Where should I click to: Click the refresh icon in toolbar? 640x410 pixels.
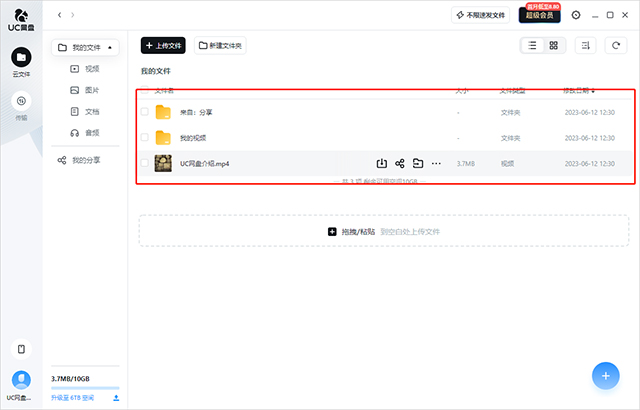point(616,45)
